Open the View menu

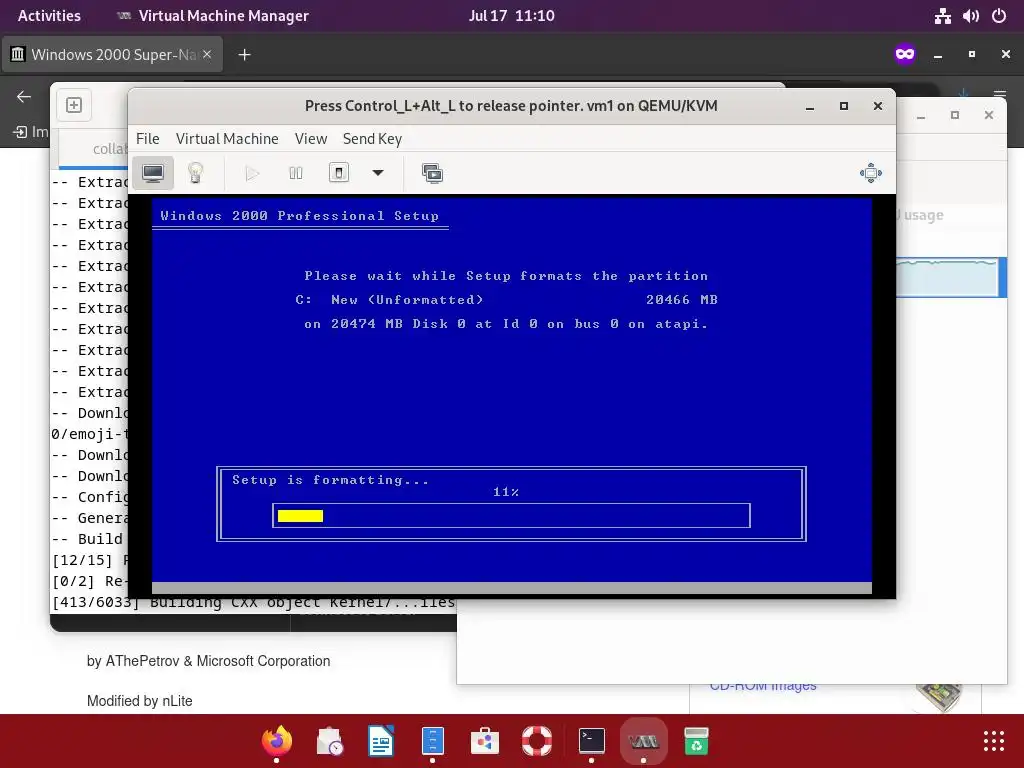[311, 138]
